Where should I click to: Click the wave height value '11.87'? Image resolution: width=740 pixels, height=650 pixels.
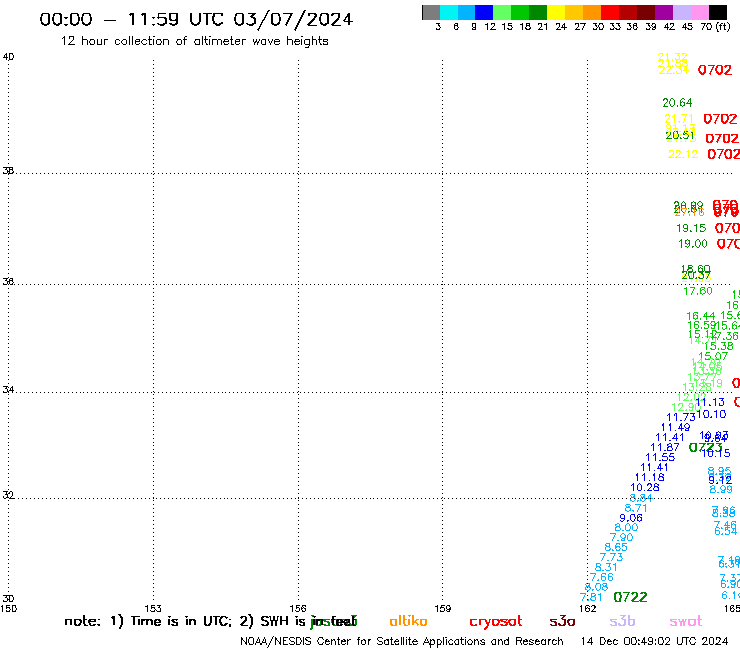[665, 447]
